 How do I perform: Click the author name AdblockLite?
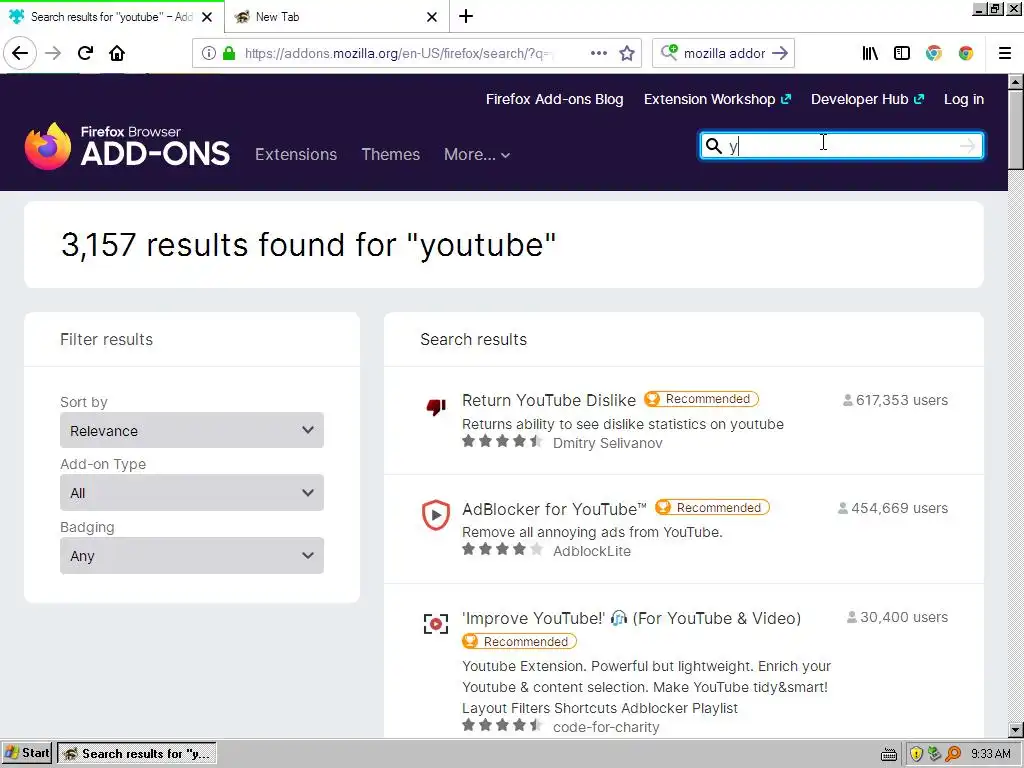click(x=592, y=551)
